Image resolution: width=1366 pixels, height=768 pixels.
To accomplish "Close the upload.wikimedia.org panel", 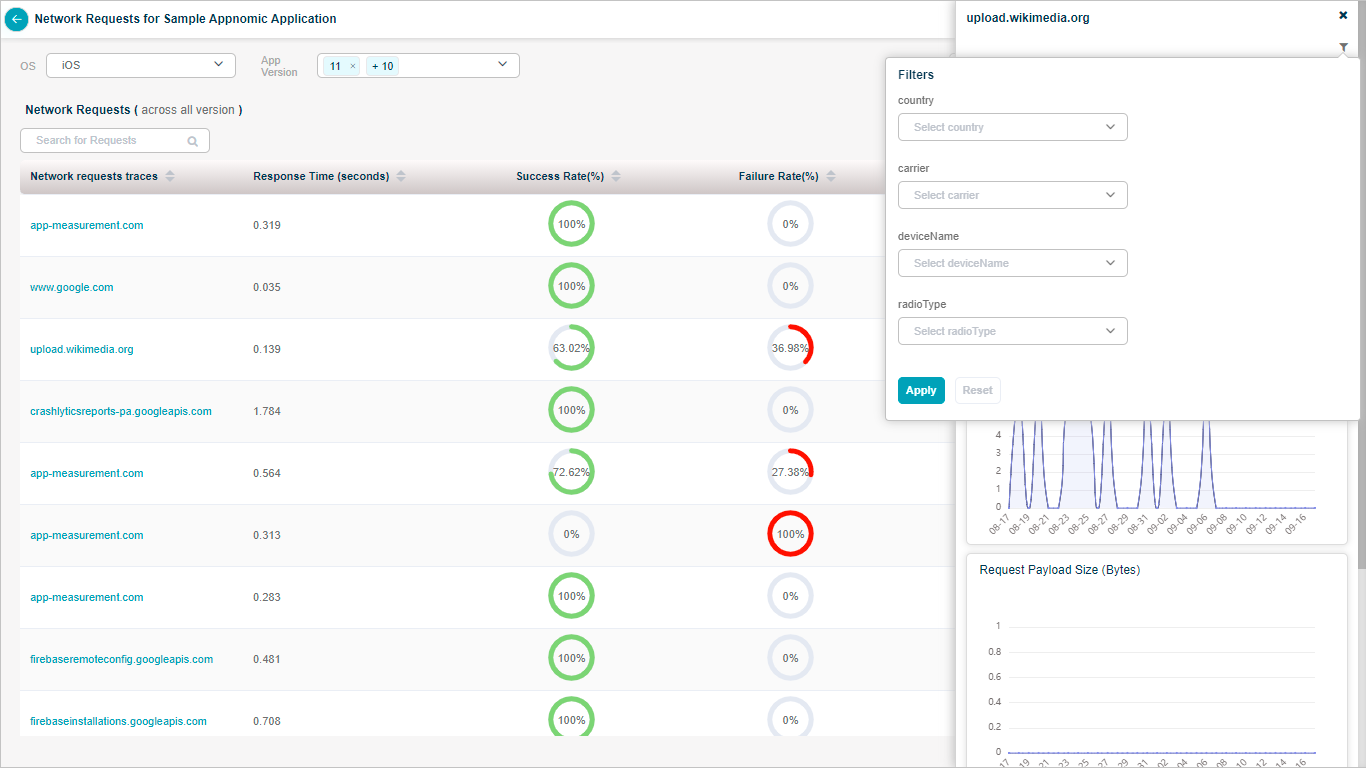I will 1343,15.
